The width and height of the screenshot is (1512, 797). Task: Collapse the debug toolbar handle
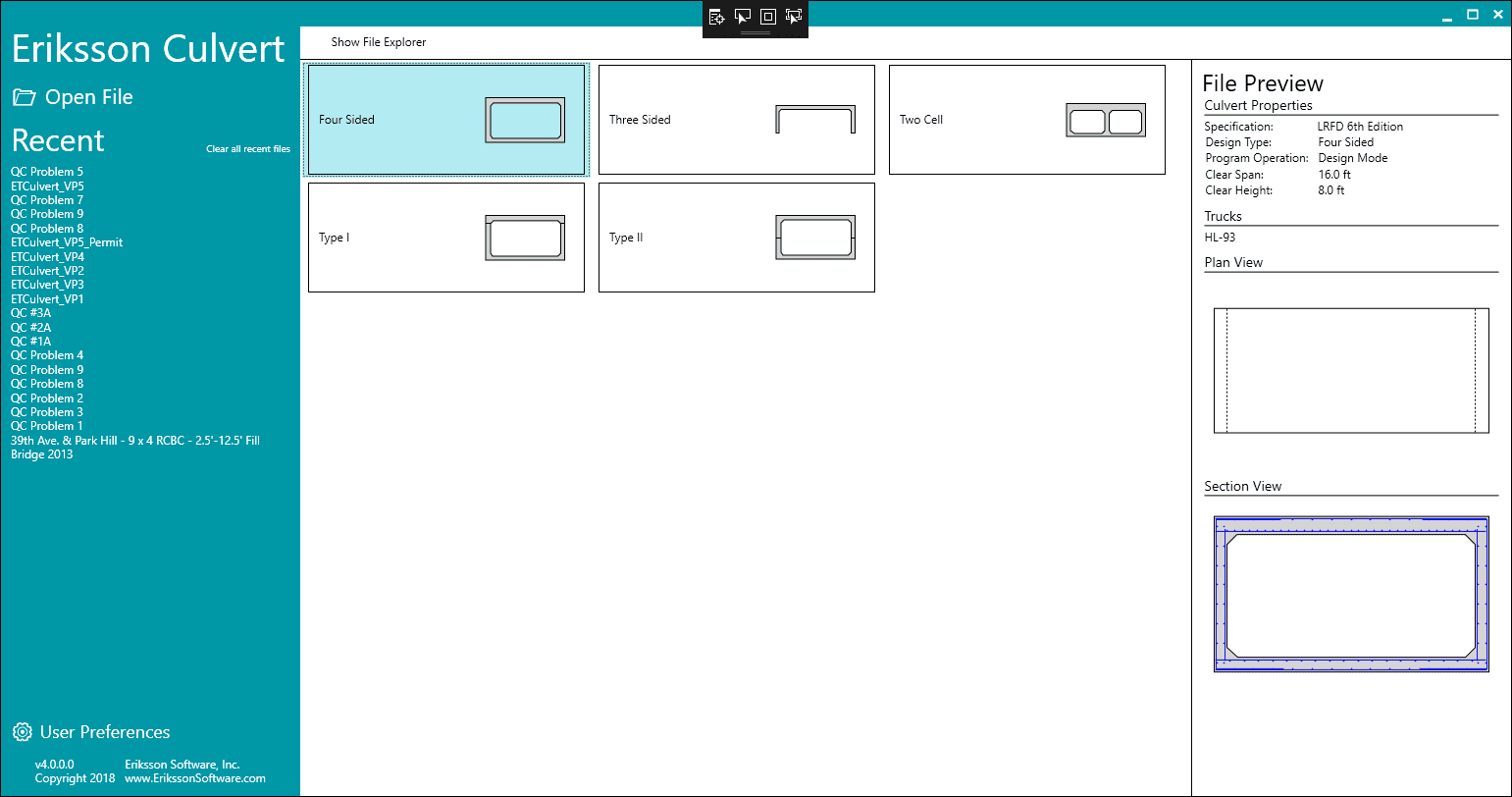pyautogui.click(x=755, y=33)
